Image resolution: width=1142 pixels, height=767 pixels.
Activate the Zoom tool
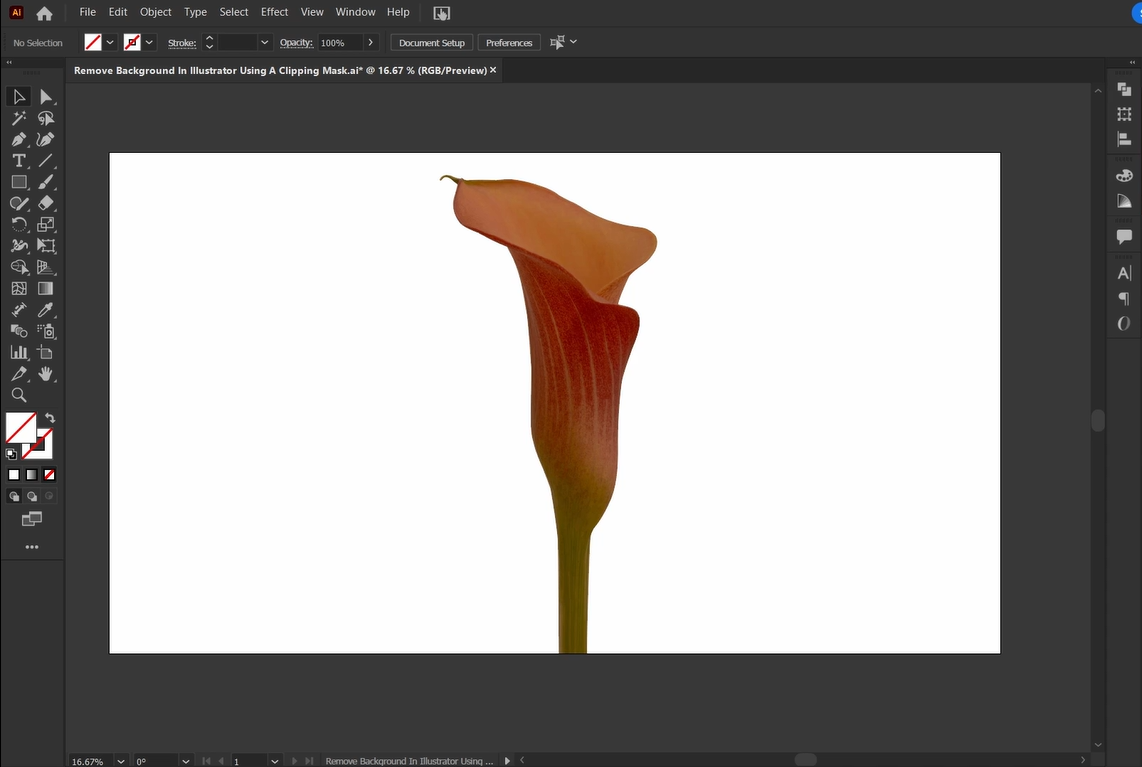point(18,394)
